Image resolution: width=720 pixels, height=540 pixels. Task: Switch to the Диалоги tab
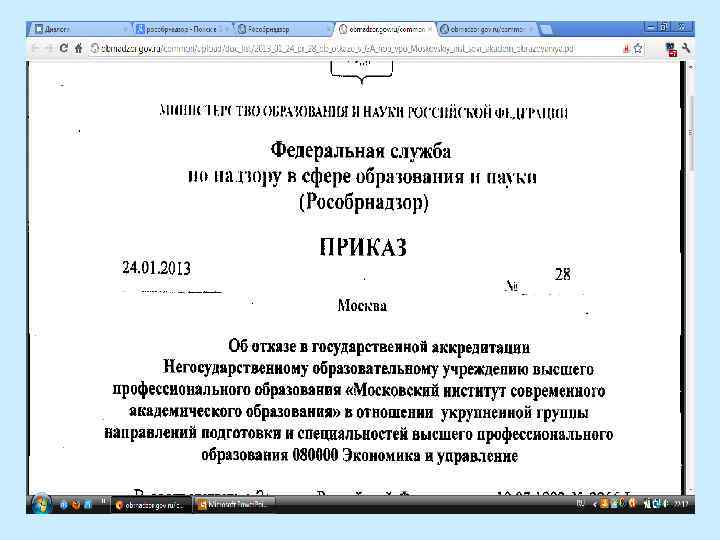point(80,29)
